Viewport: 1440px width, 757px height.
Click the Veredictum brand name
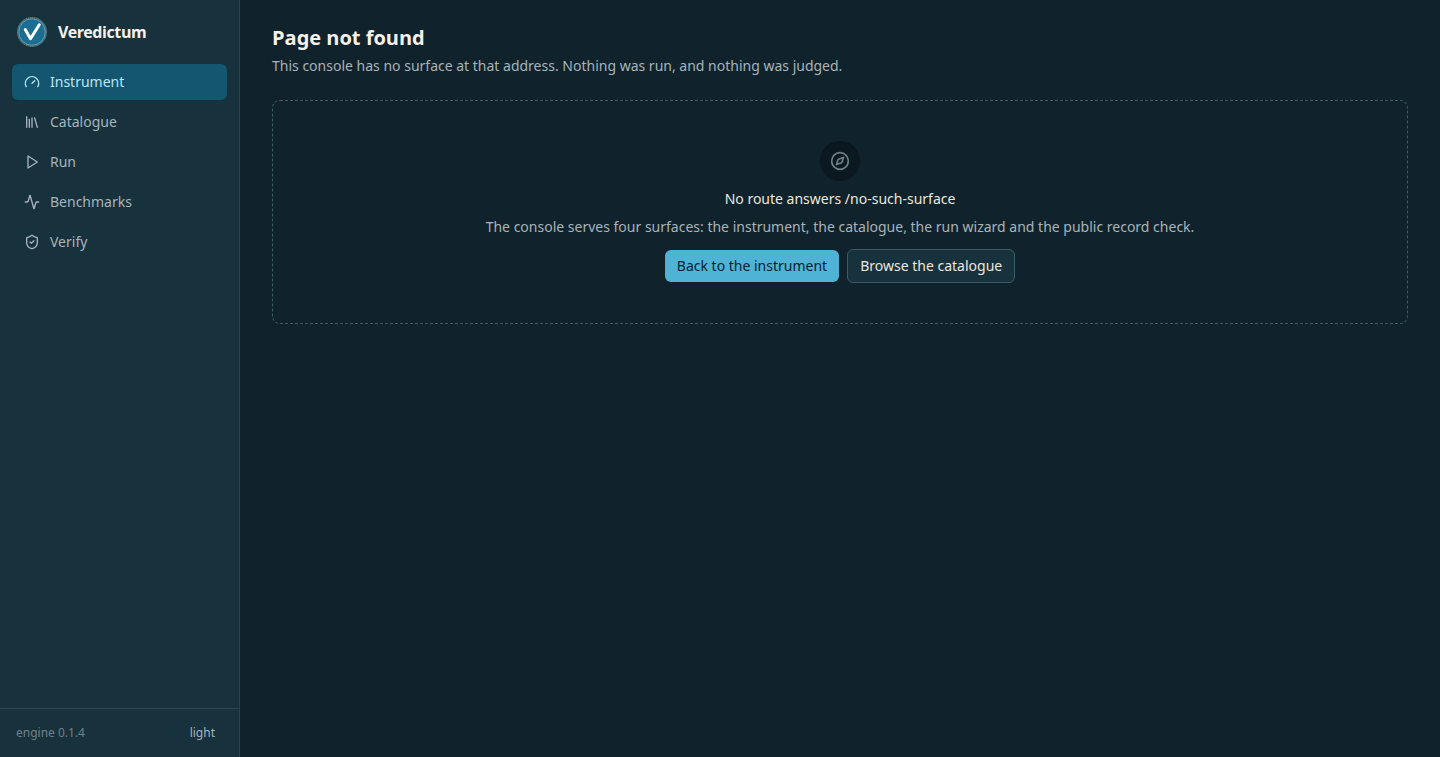(x=102, y=32)
